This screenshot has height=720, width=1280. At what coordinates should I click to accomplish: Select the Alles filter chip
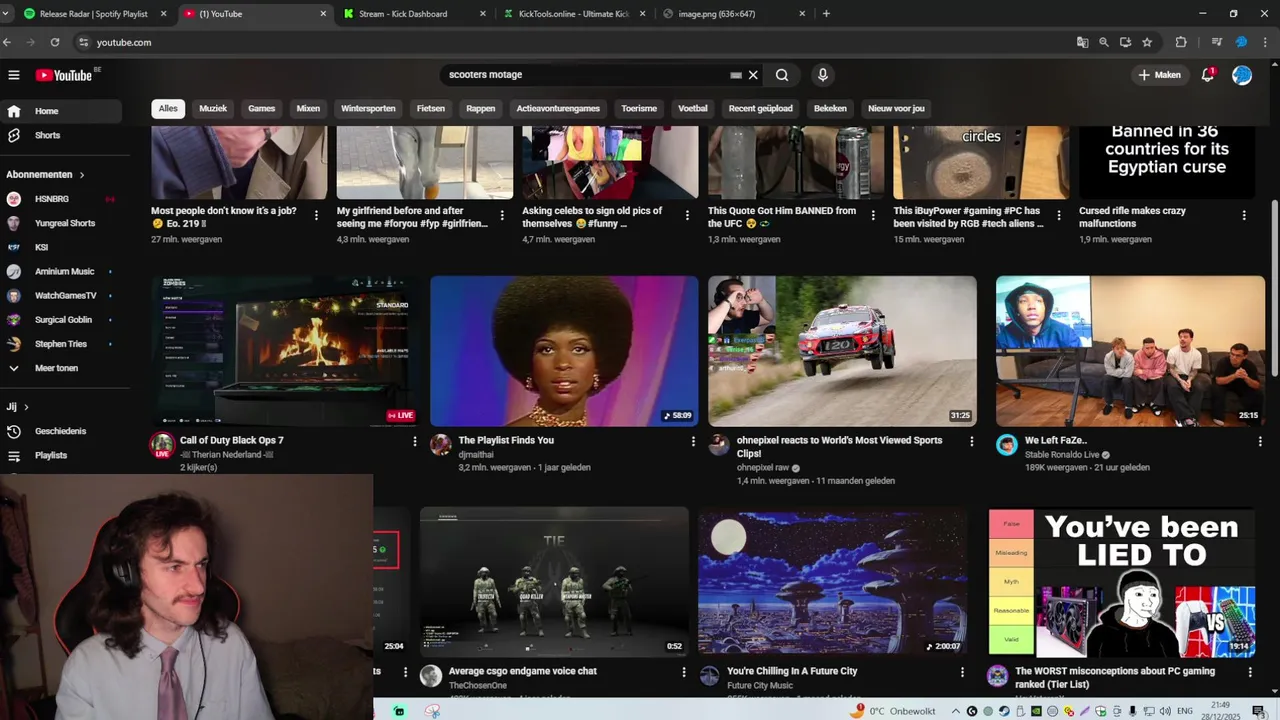168,108
